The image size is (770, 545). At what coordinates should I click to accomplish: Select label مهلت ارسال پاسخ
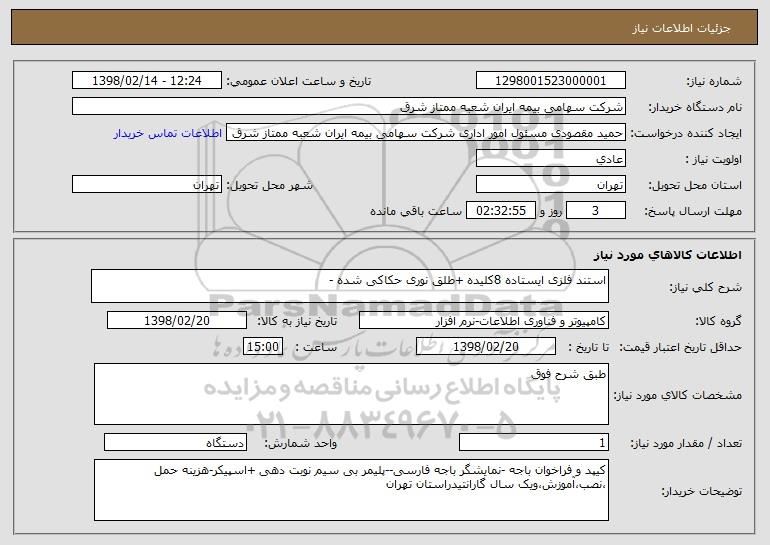[x=693, y=212]
